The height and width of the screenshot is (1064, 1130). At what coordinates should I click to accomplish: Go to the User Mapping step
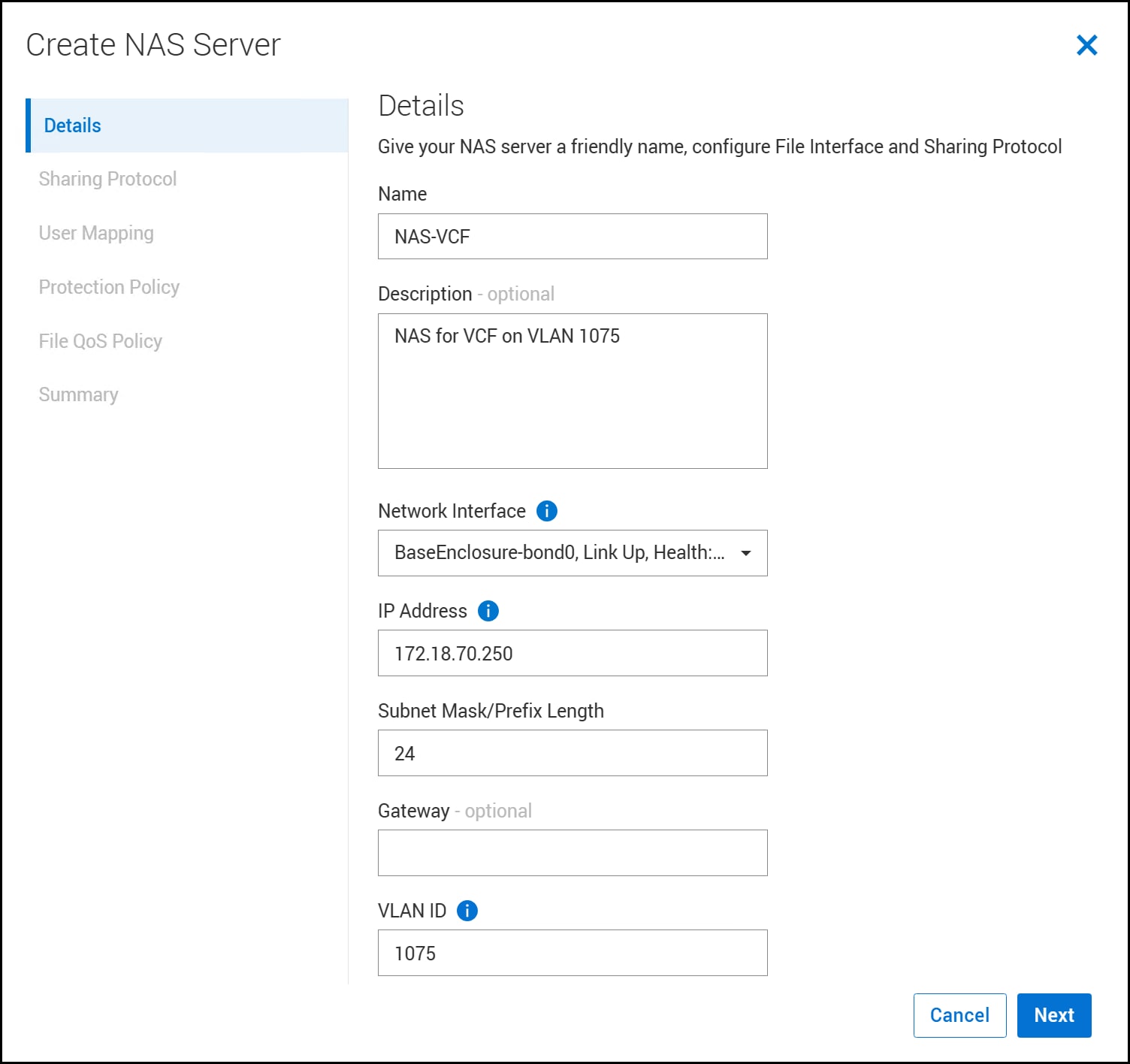click(96, 233)
